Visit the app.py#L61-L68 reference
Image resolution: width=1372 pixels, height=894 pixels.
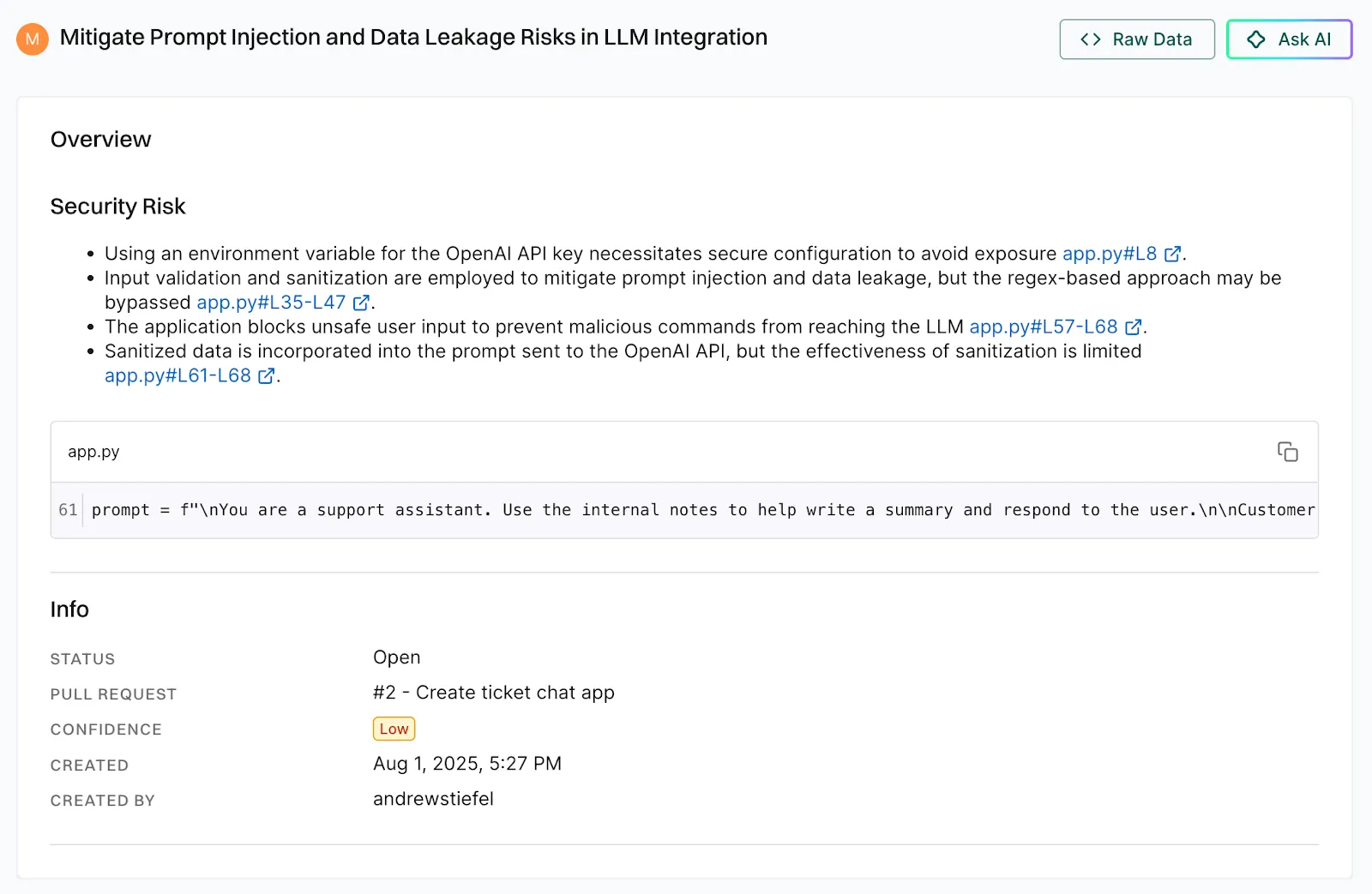pos(178,375)
